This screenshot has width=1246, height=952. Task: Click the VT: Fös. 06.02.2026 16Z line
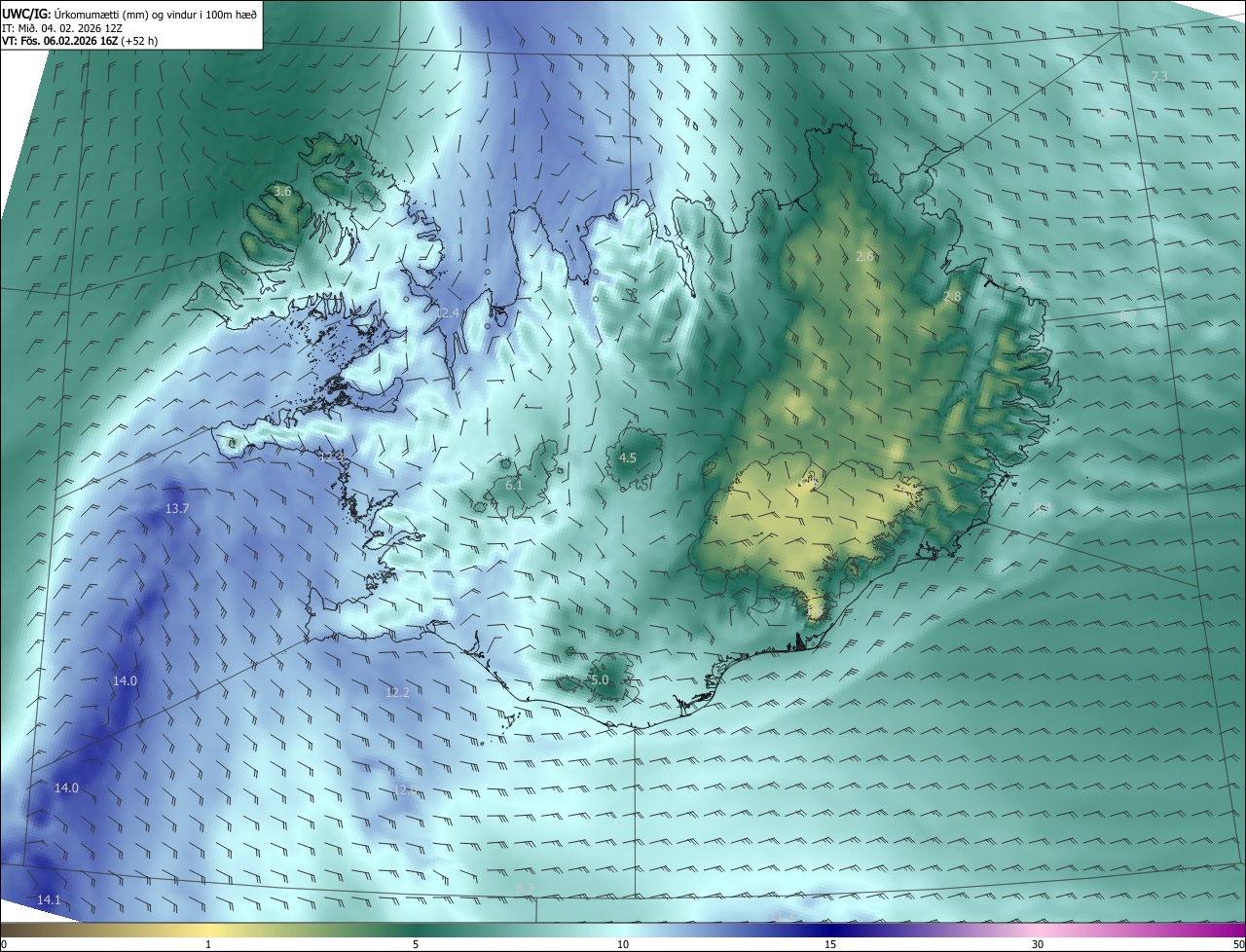[80, 41]
